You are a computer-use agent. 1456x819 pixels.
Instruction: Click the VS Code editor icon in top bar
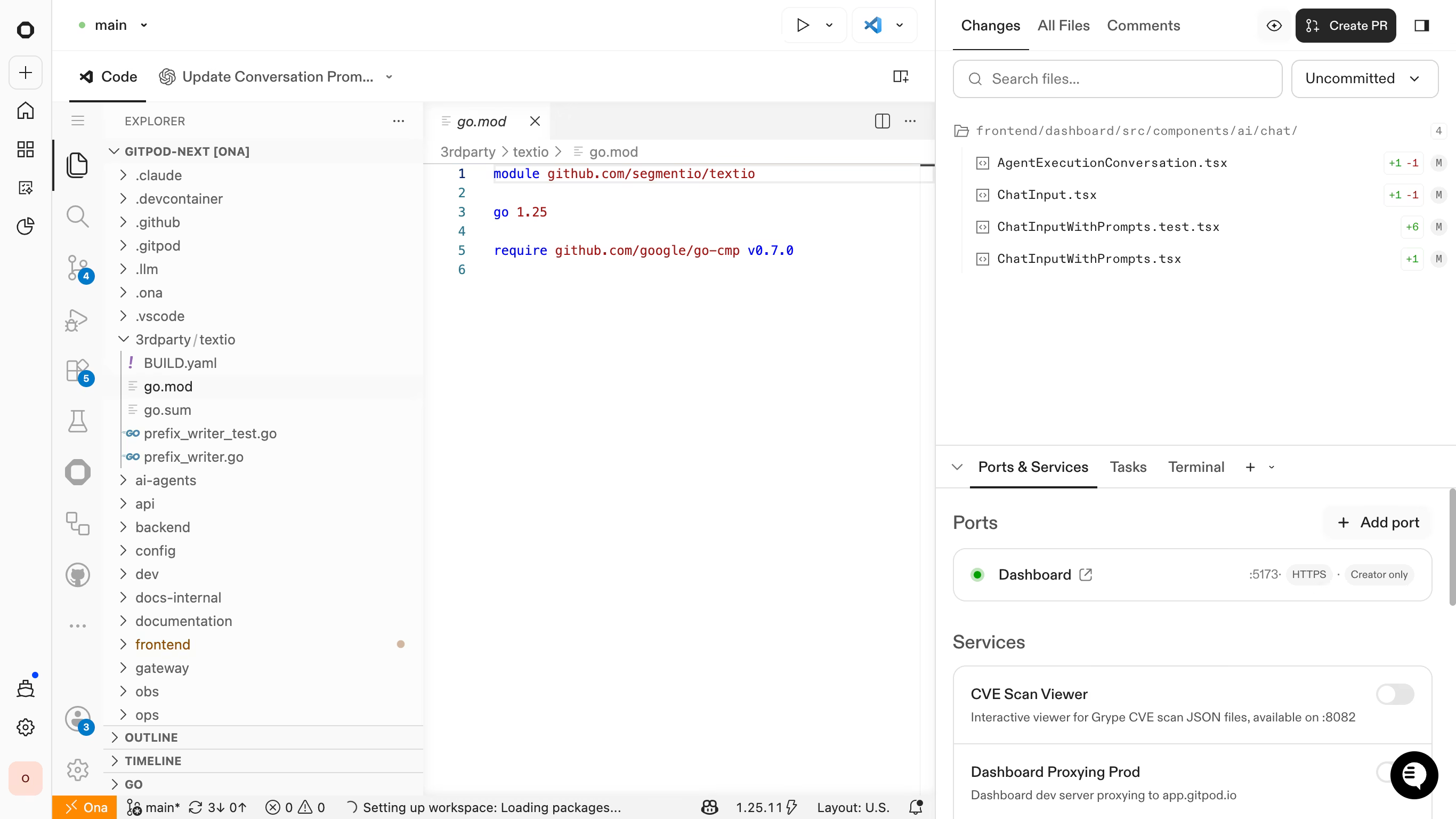coord(873,26)
